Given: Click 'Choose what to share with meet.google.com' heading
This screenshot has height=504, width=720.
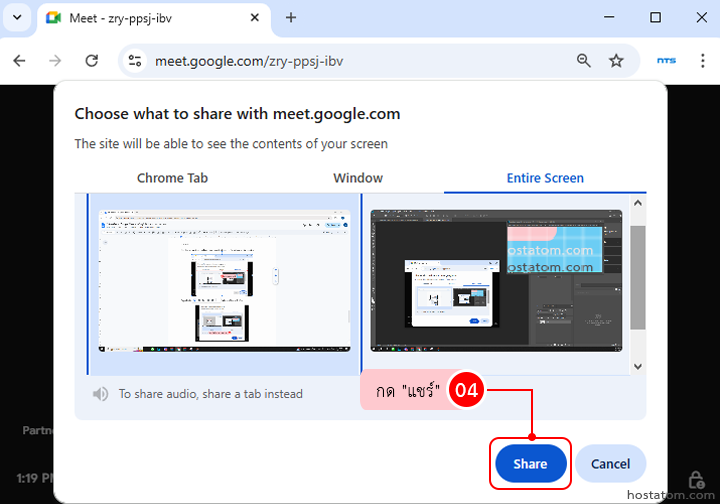Looking at the screenshot, I should click(x=237, y=114).
